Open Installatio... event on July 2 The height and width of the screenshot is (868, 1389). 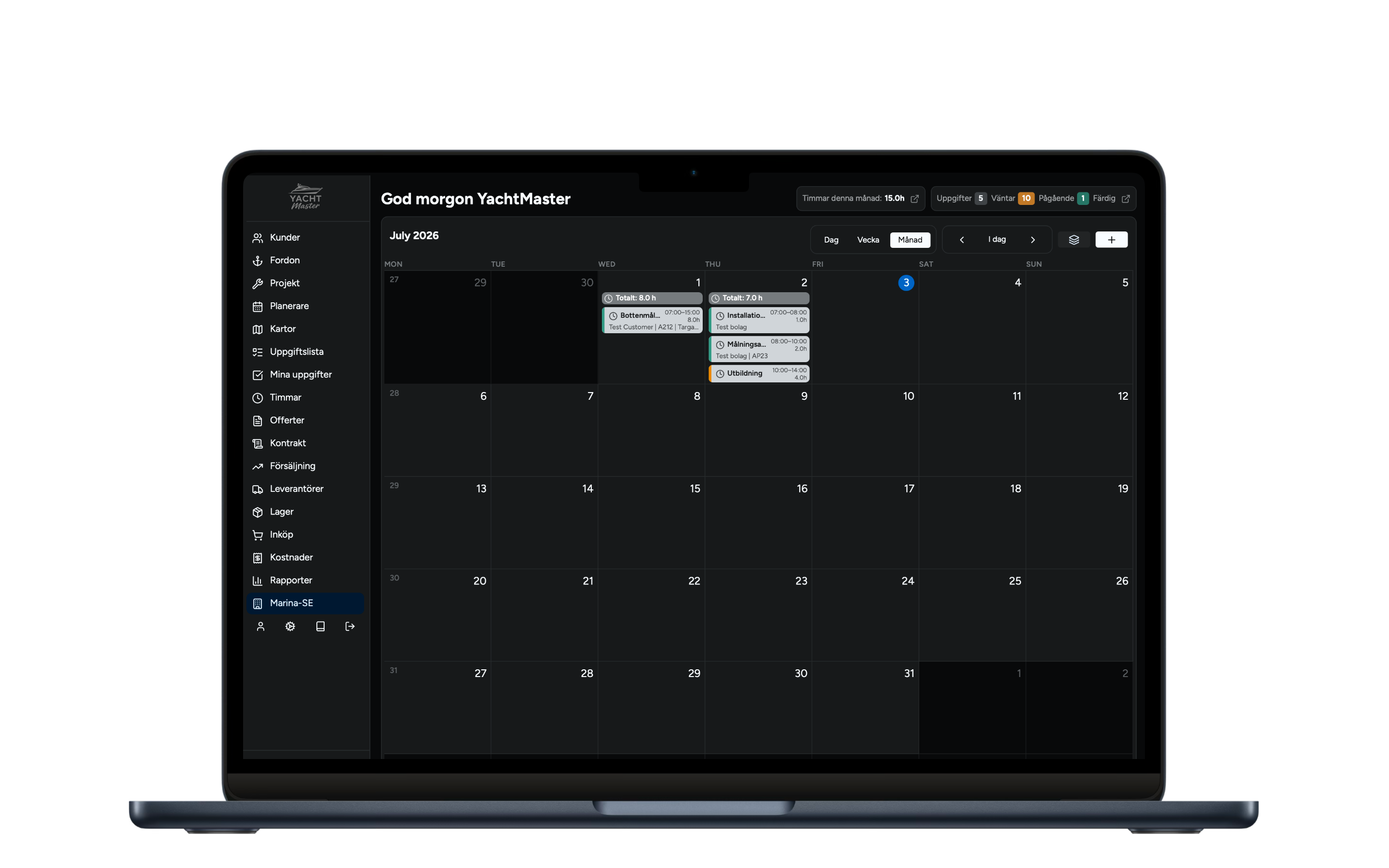759,320
